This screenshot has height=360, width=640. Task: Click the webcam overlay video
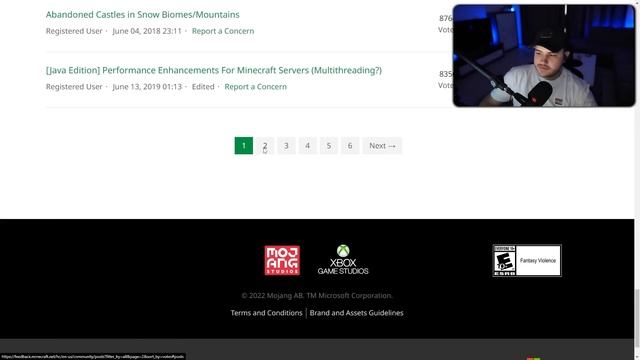pyautogui.click(x=544, y=56)
